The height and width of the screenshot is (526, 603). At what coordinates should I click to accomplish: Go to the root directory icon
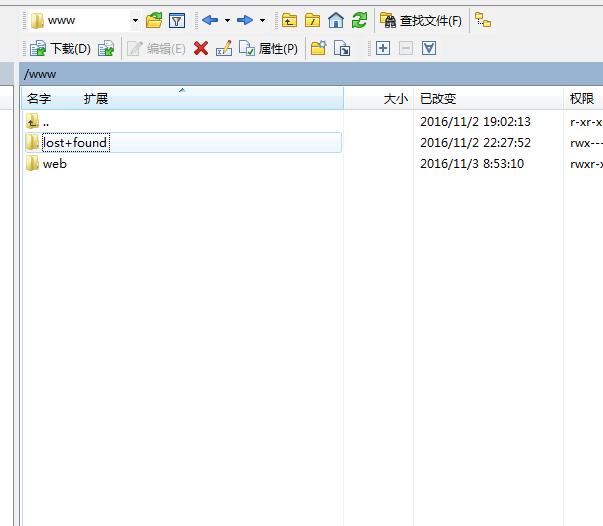point(313,20)
